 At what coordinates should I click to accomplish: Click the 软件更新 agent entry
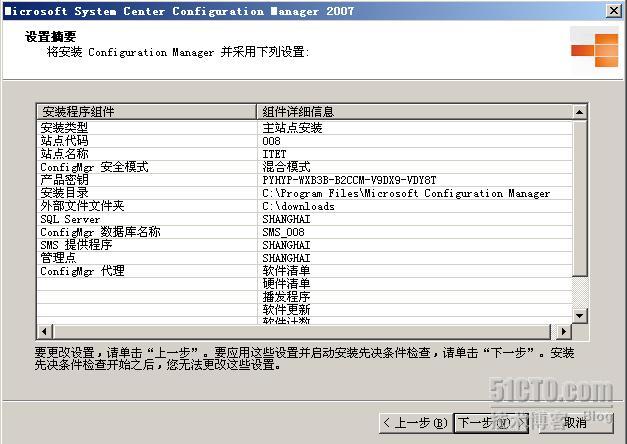click(x=286, y=310)
